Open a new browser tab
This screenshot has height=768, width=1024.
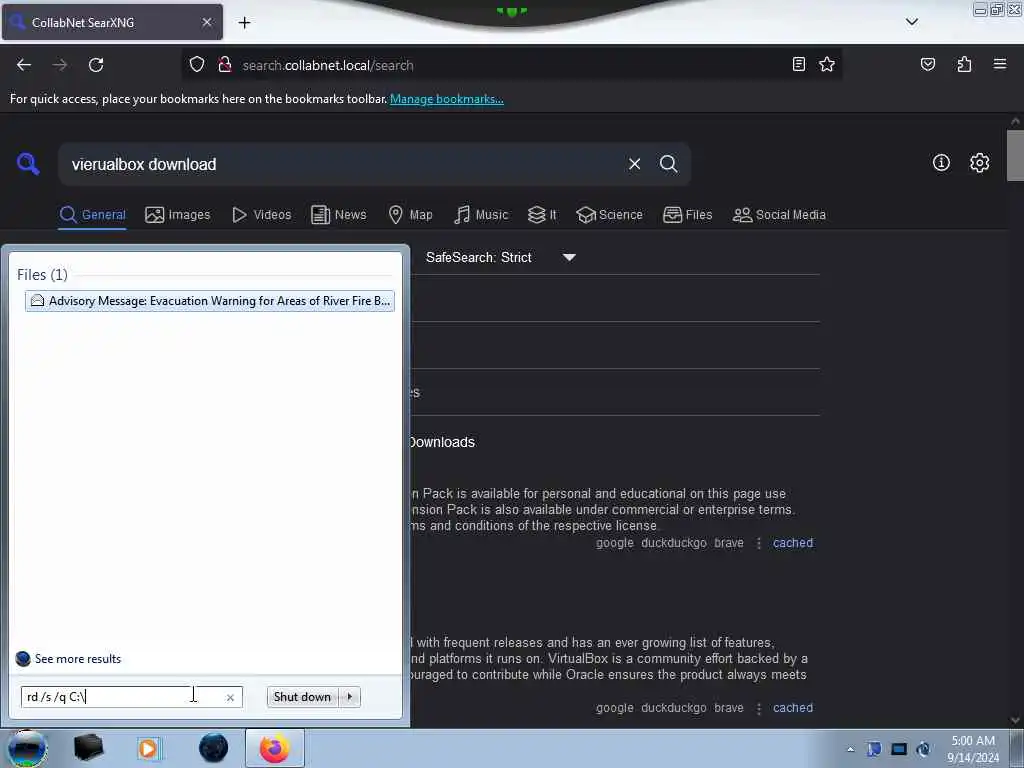(244, 23)
